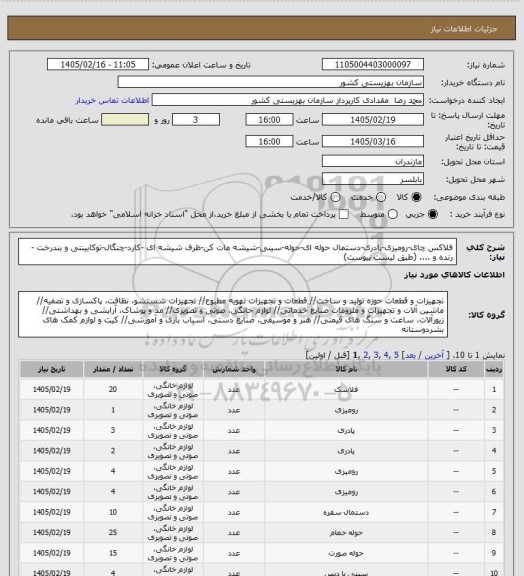Click the remaining days field showing 3

[x=196, y=120]
